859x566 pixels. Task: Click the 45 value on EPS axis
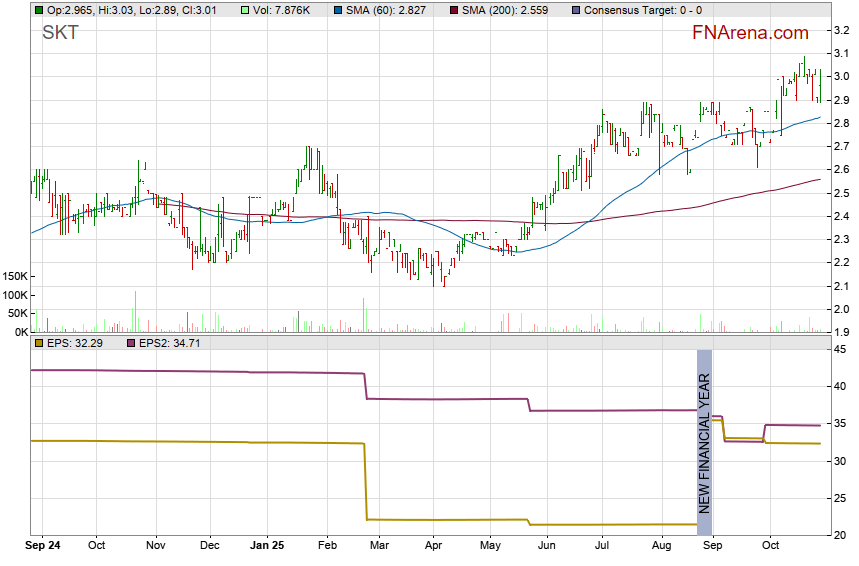[841, 349]
